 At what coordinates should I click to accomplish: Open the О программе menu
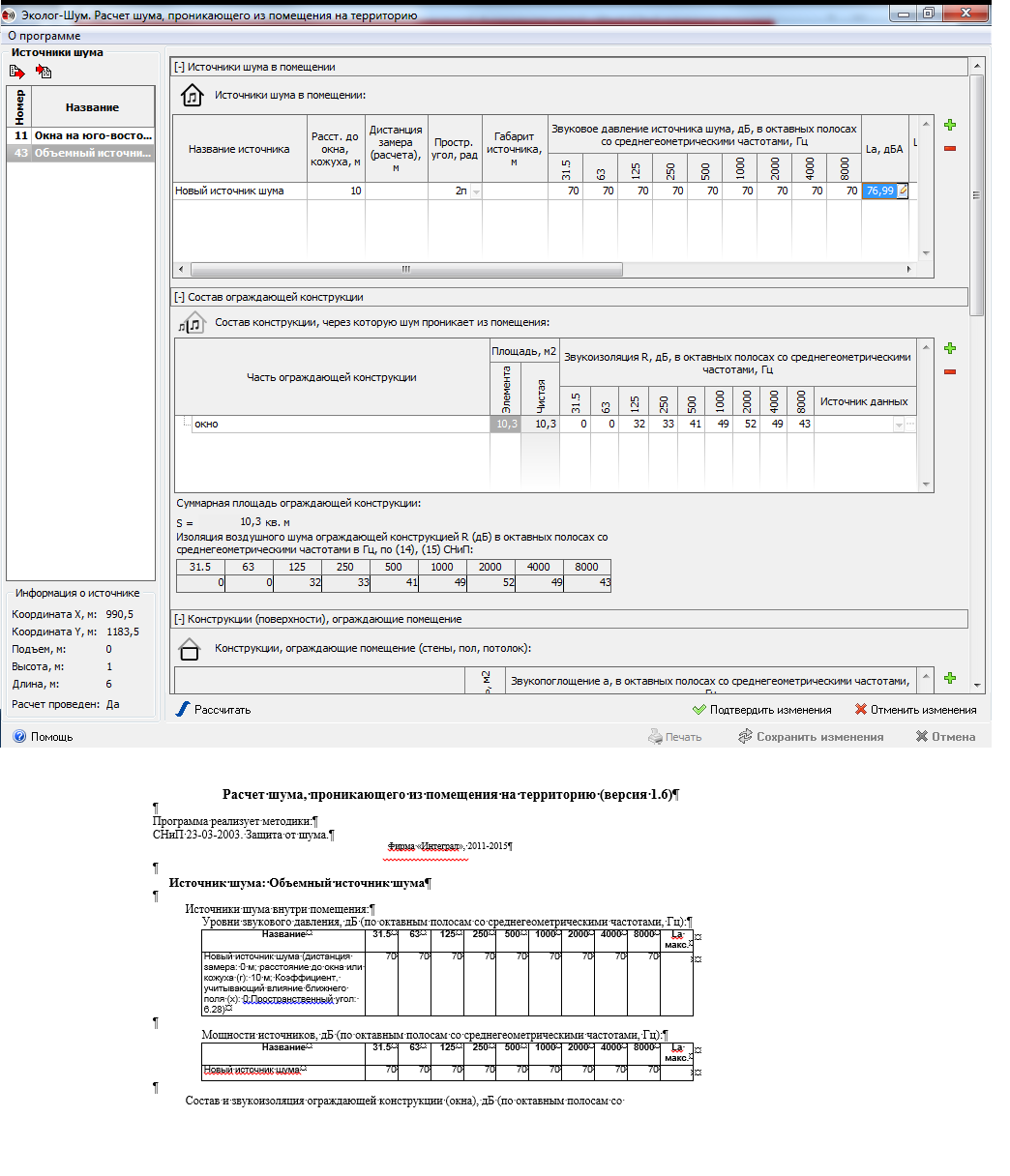click(x=44, y=36)
